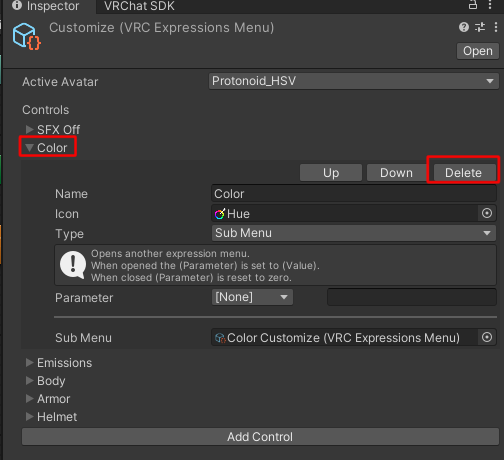The width and height of the screenshot is (504, 460).
Task: Open Inspector tab options kebab menu
Action: pos(490,5)
